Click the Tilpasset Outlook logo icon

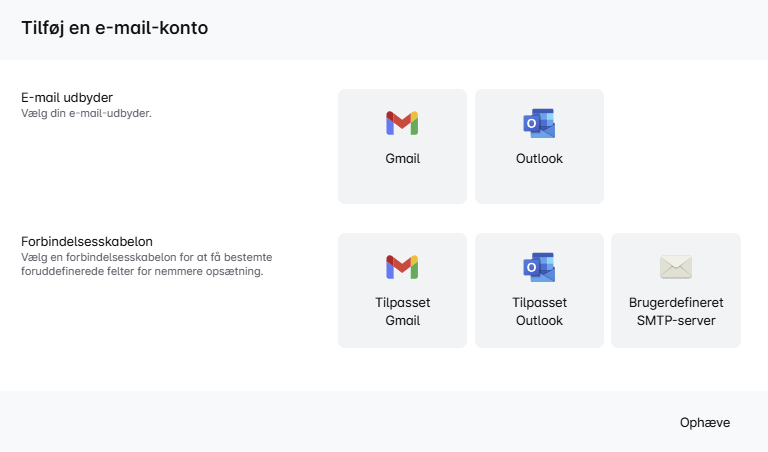point(539,267)
